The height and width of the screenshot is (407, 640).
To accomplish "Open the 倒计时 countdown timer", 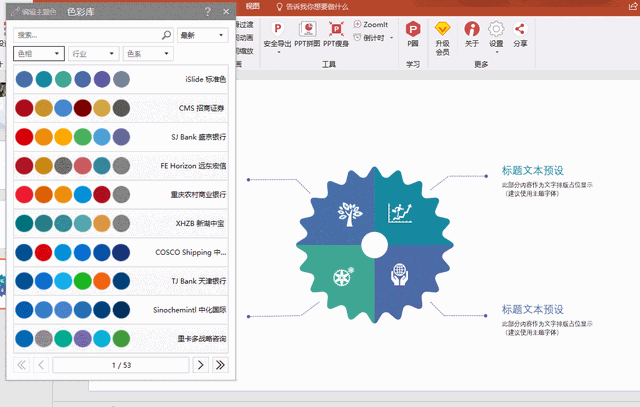I will [x=369, y=38].
